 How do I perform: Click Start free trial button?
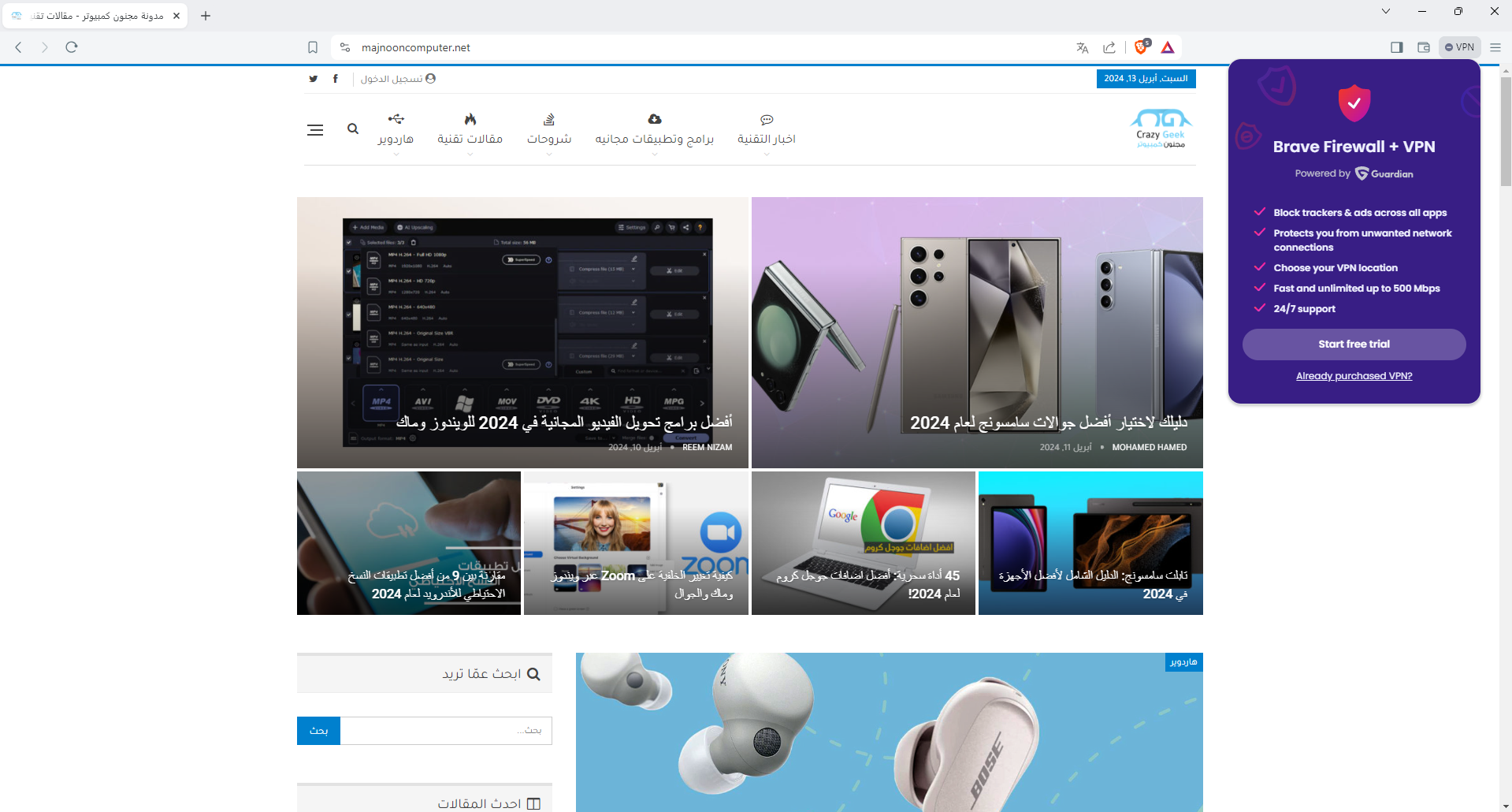click(1354, 345)
